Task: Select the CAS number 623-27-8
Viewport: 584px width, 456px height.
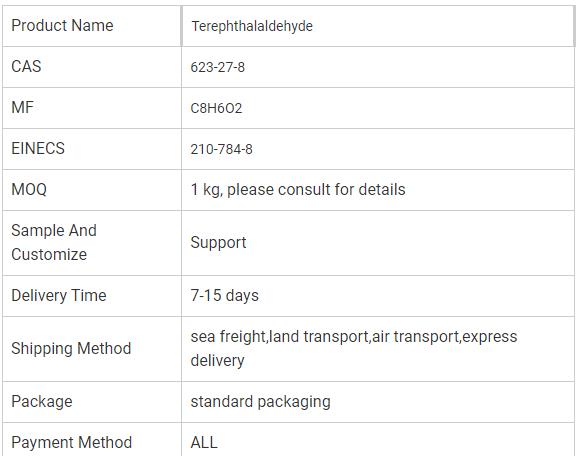Action: tap(218, 67)
